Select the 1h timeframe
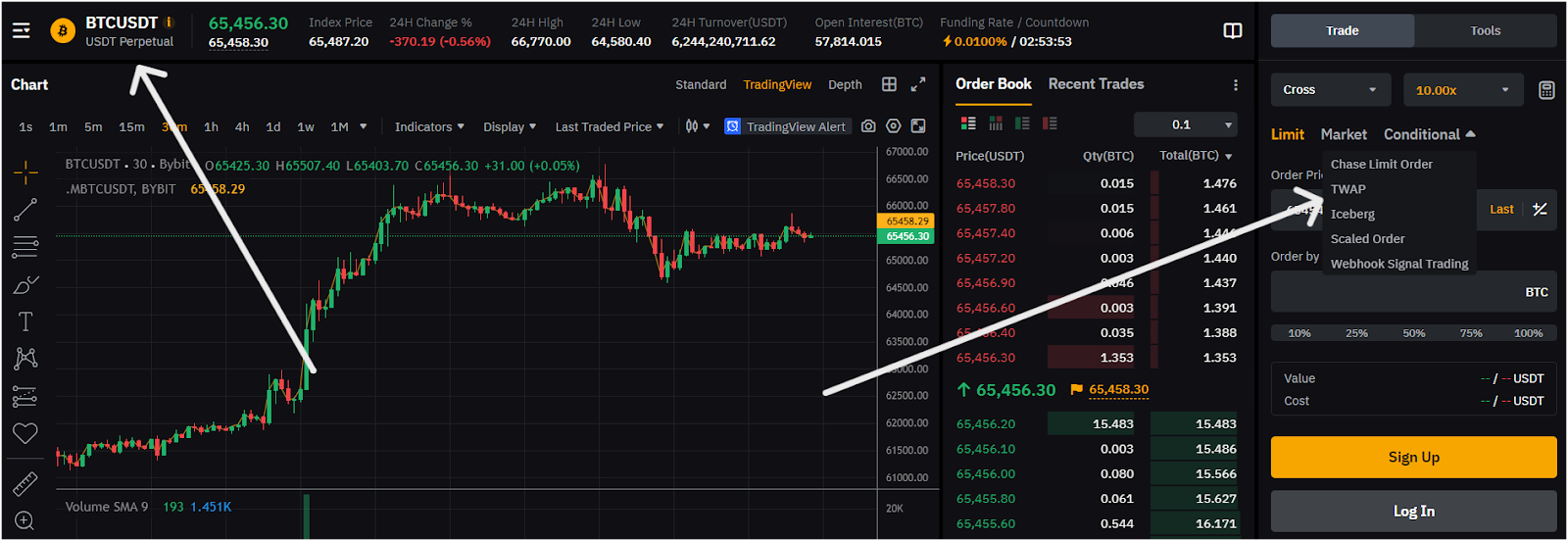This screenshot has width=1568, height=541. 211,126
